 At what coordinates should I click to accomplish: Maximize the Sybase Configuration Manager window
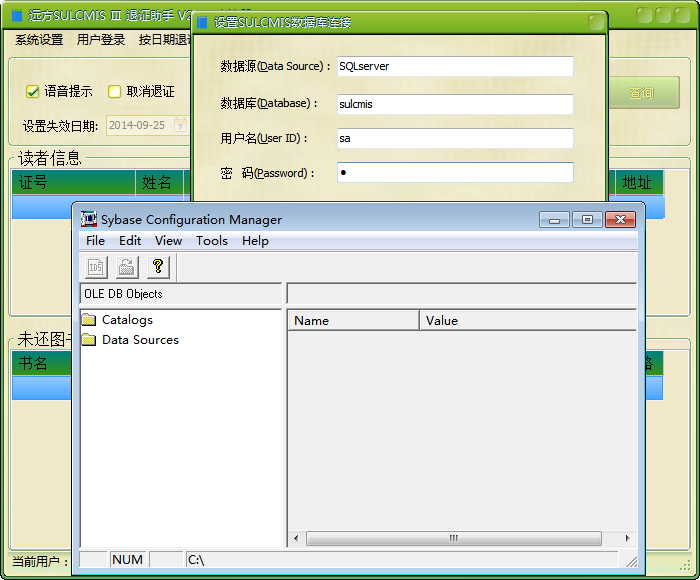[587, 220]
